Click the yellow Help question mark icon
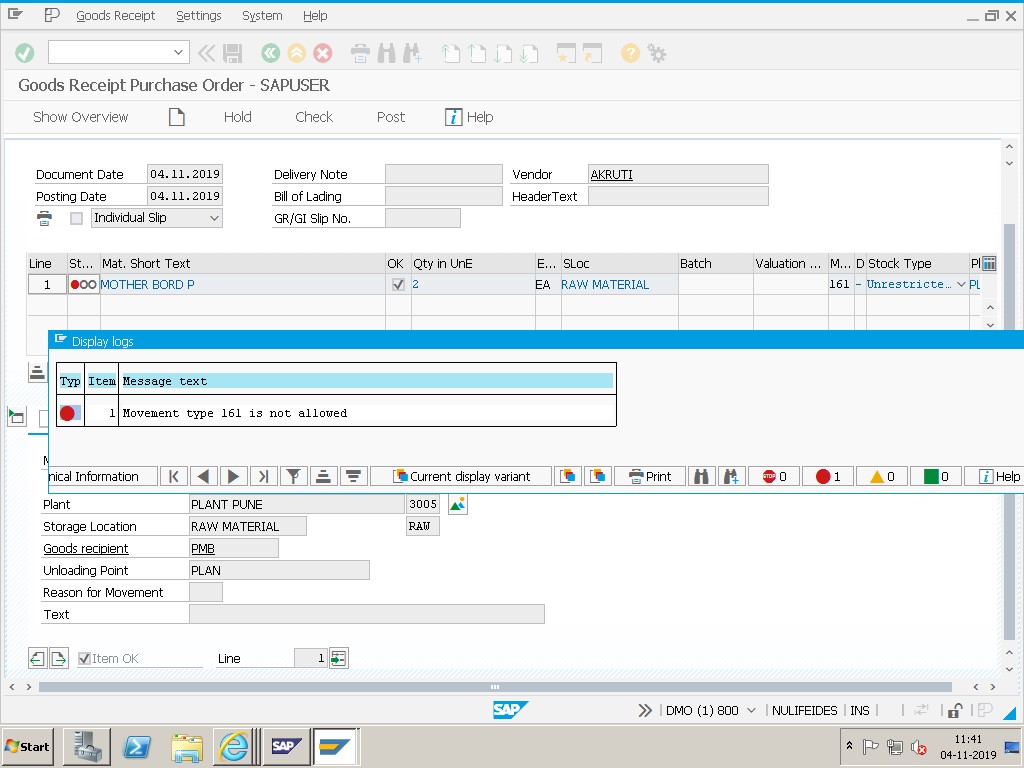 point(630,53)
